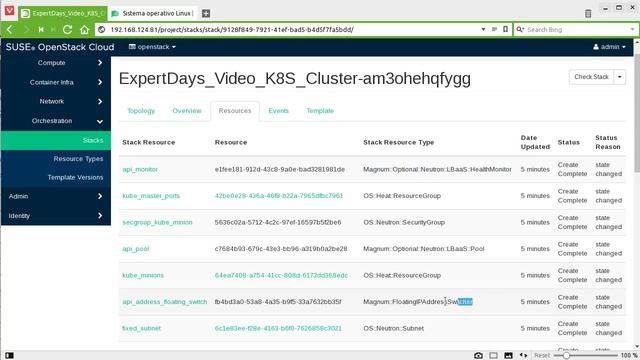The width and height of the screenshot is (640, 360).
Task: Open page actions code brackets icon
Action: click(523, 356)
